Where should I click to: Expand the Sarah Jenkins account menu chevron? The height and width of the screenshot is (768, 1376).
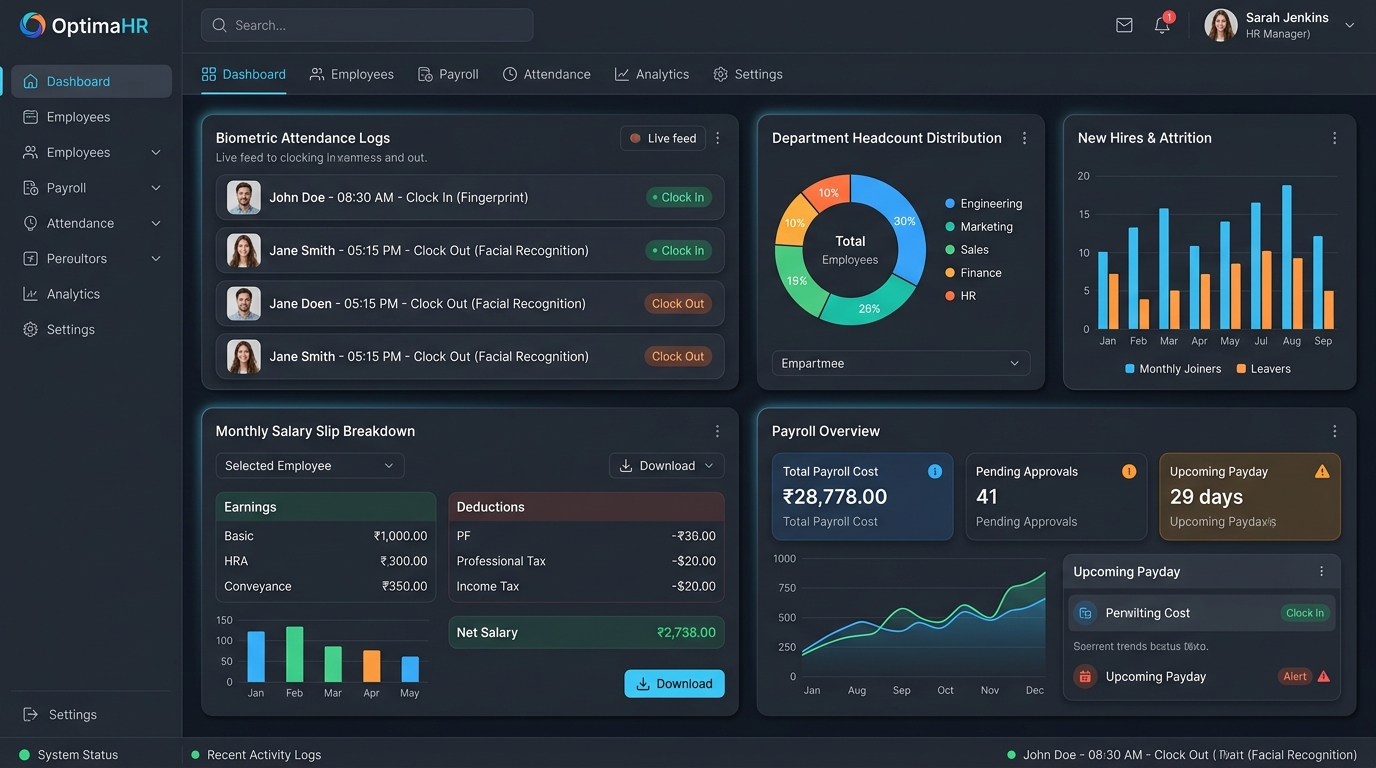[x=1349, y=26]
